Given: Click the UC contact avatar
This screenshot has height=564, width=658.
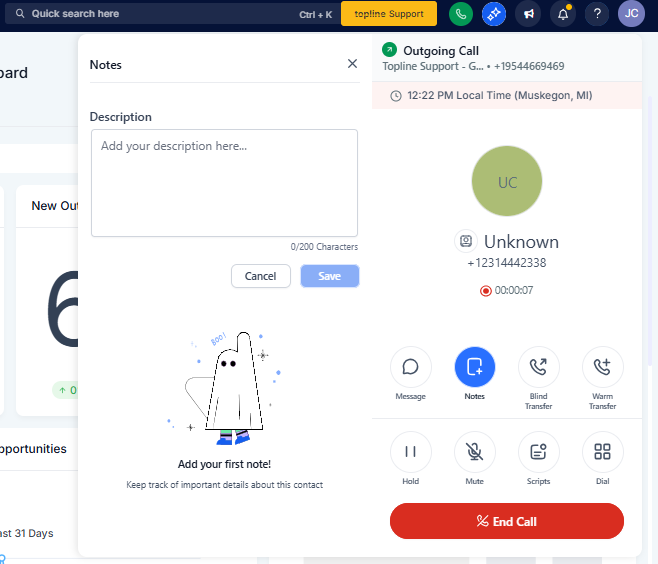Looking at the screenshot, I should [x=507, y=181].
